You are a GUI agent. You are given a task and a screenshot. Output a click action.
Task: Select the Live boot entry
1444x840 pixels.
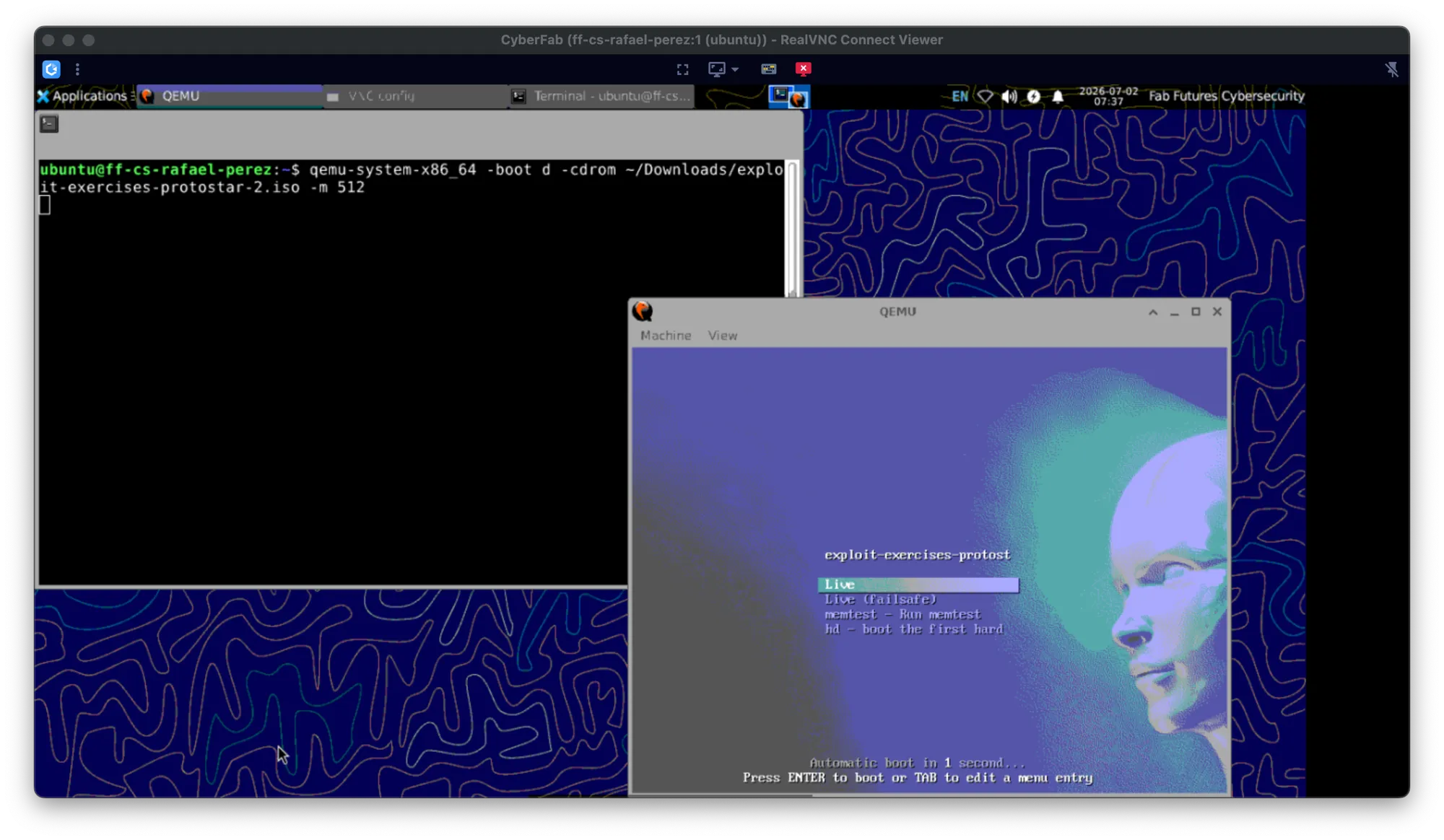point(918,585)
